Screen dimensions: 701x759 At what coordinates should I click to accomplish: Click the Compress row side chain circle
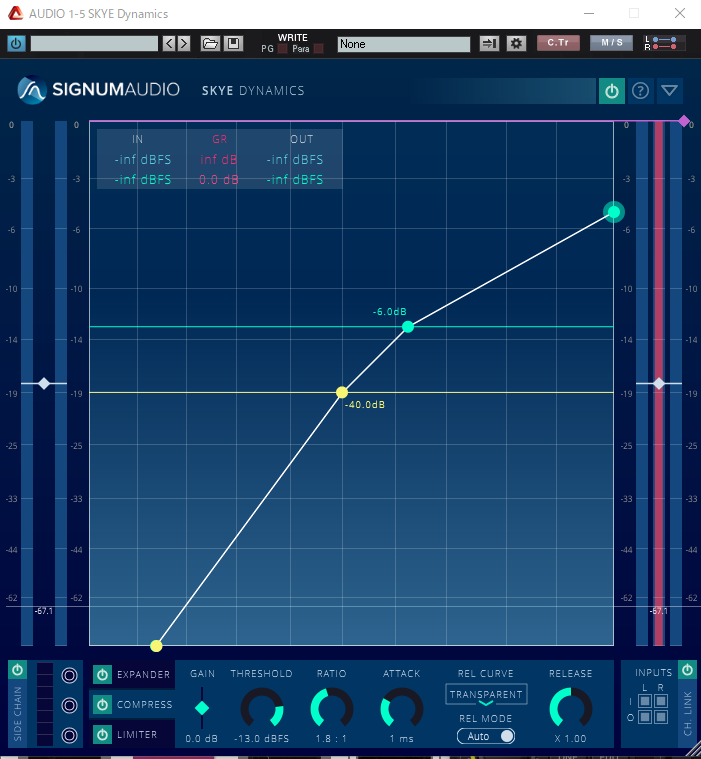[x=69, y=705]
